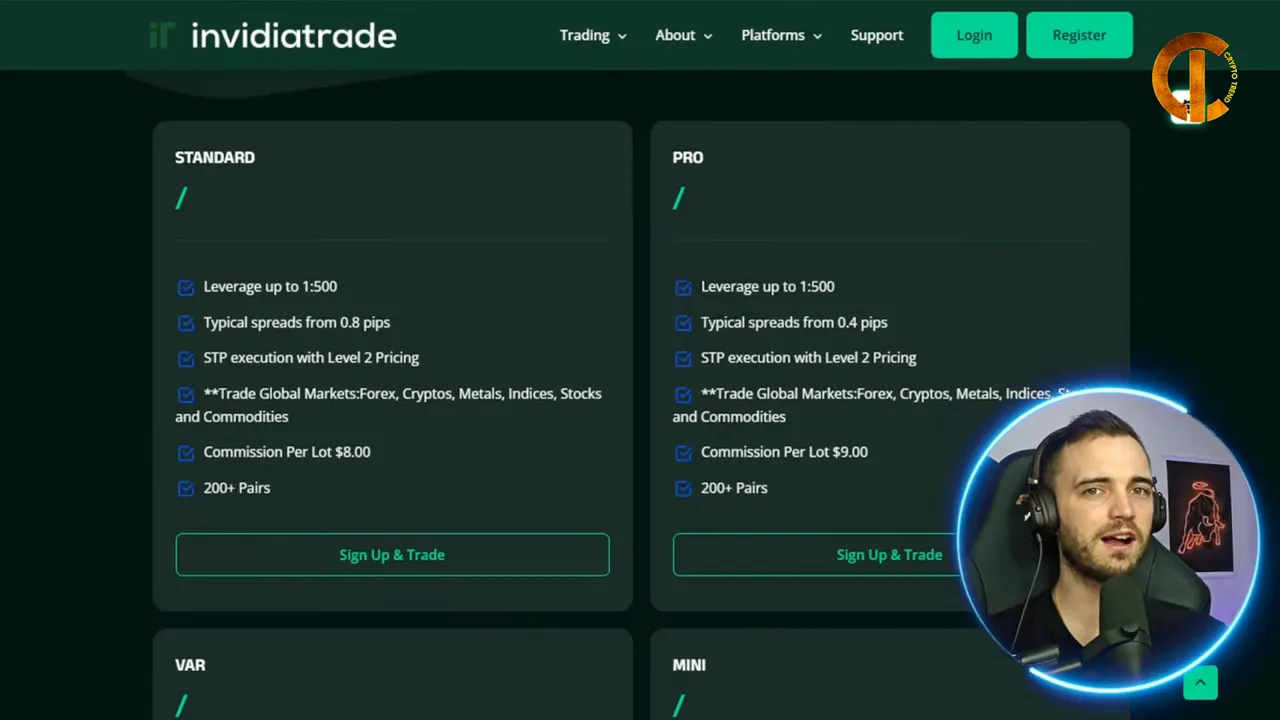Image resolution: width=1280 pixels, height=720 pixels.
Task: Click Sign Up & Trade on Pro card
Action: coord(889,555)
